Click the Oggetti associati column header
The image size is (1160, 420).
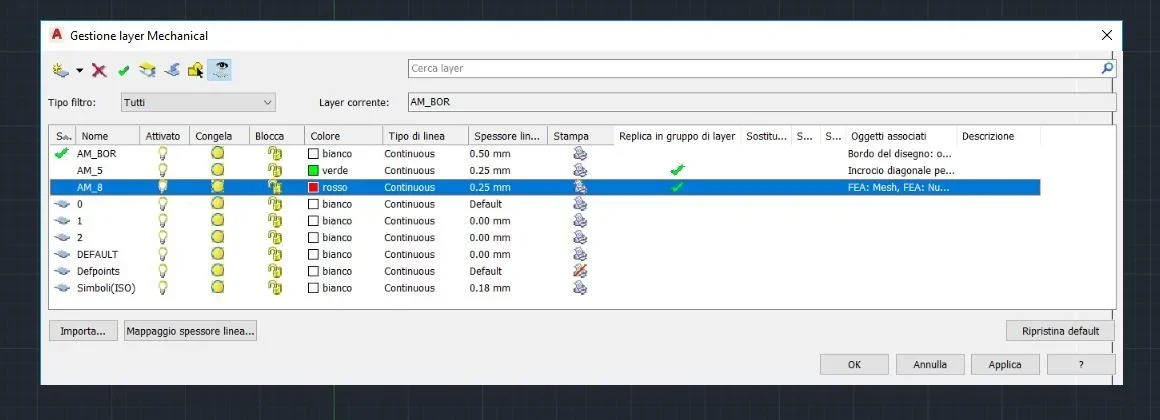901,136
